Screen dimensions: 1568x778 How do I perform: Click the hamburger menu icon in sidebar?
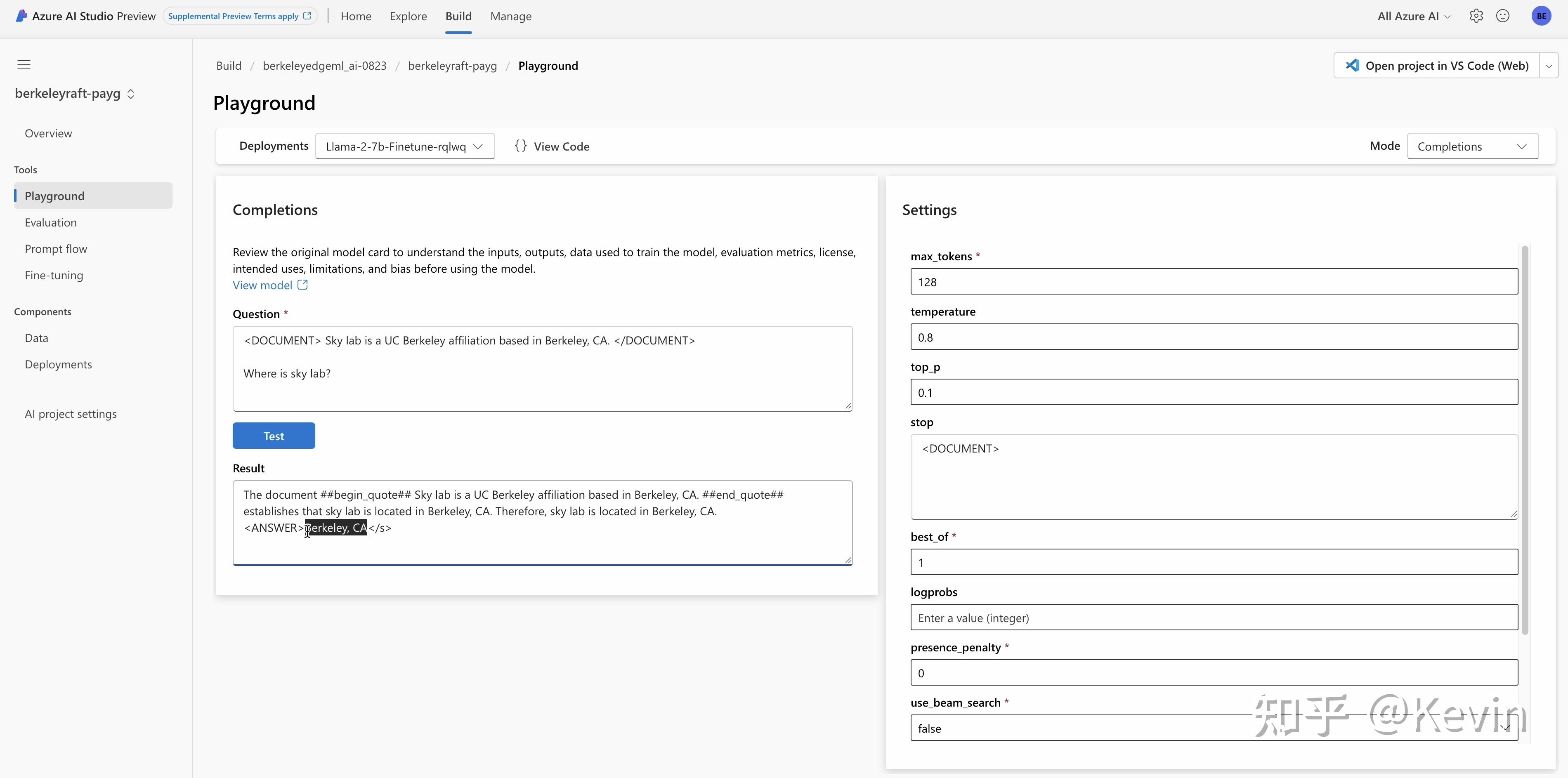point(24,65)
